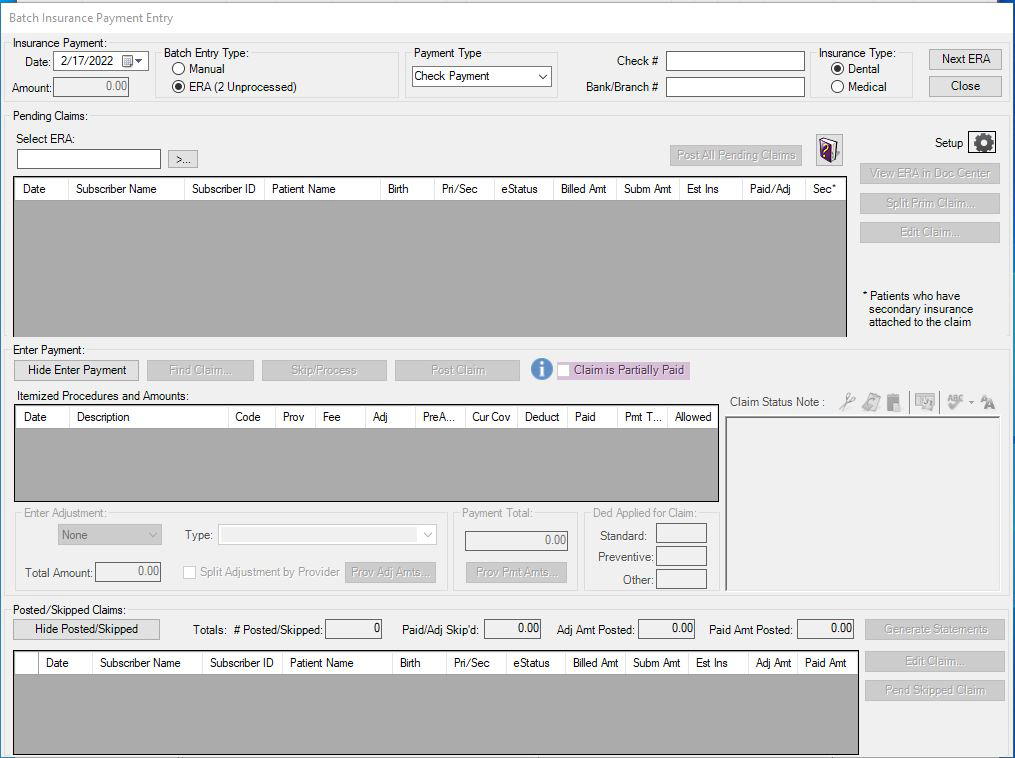This screenshot has height=758, width=1015.
Task: Open the Date calendar dropdown arrow
Action: pyautogui.click(x=138, y=61)
